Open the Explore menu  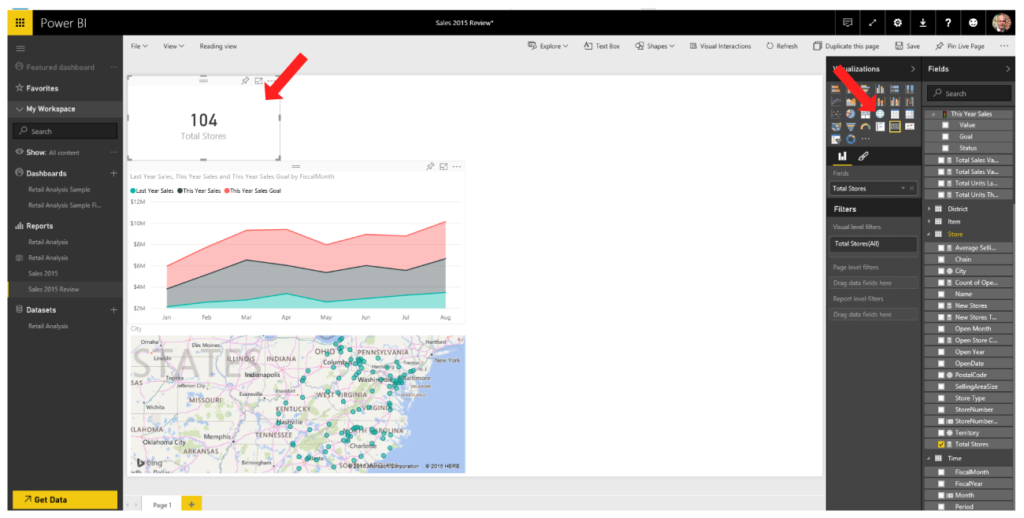547,46
